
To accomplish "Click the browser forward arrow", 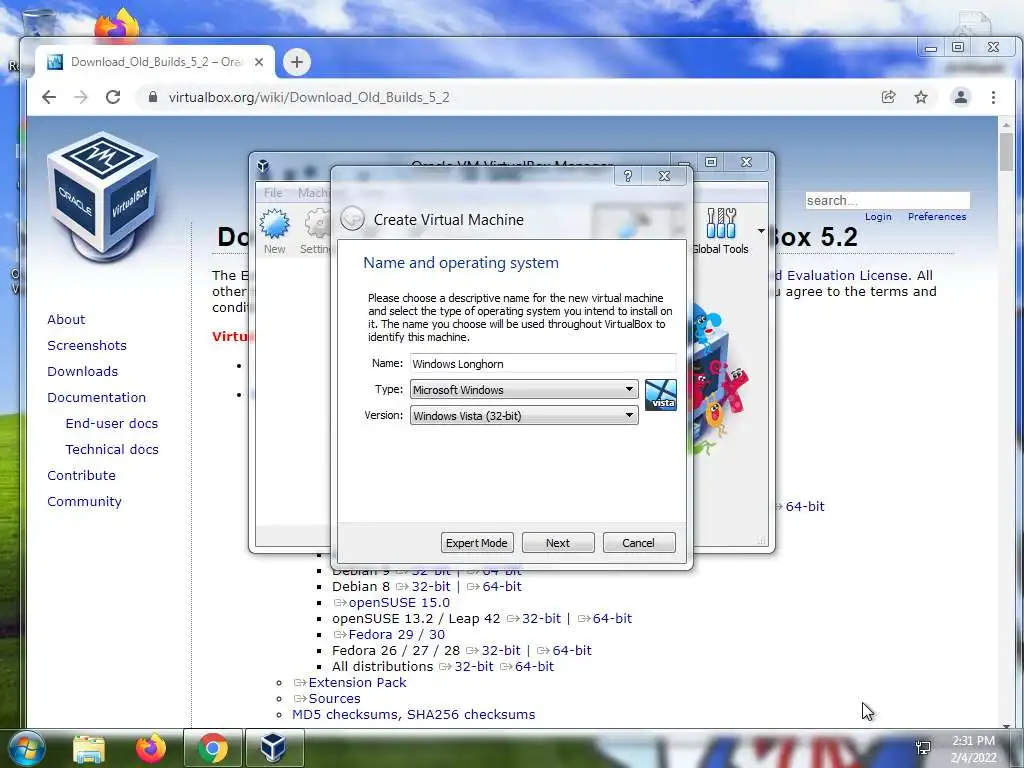I will pyautogui.click(x=80, y=97).
